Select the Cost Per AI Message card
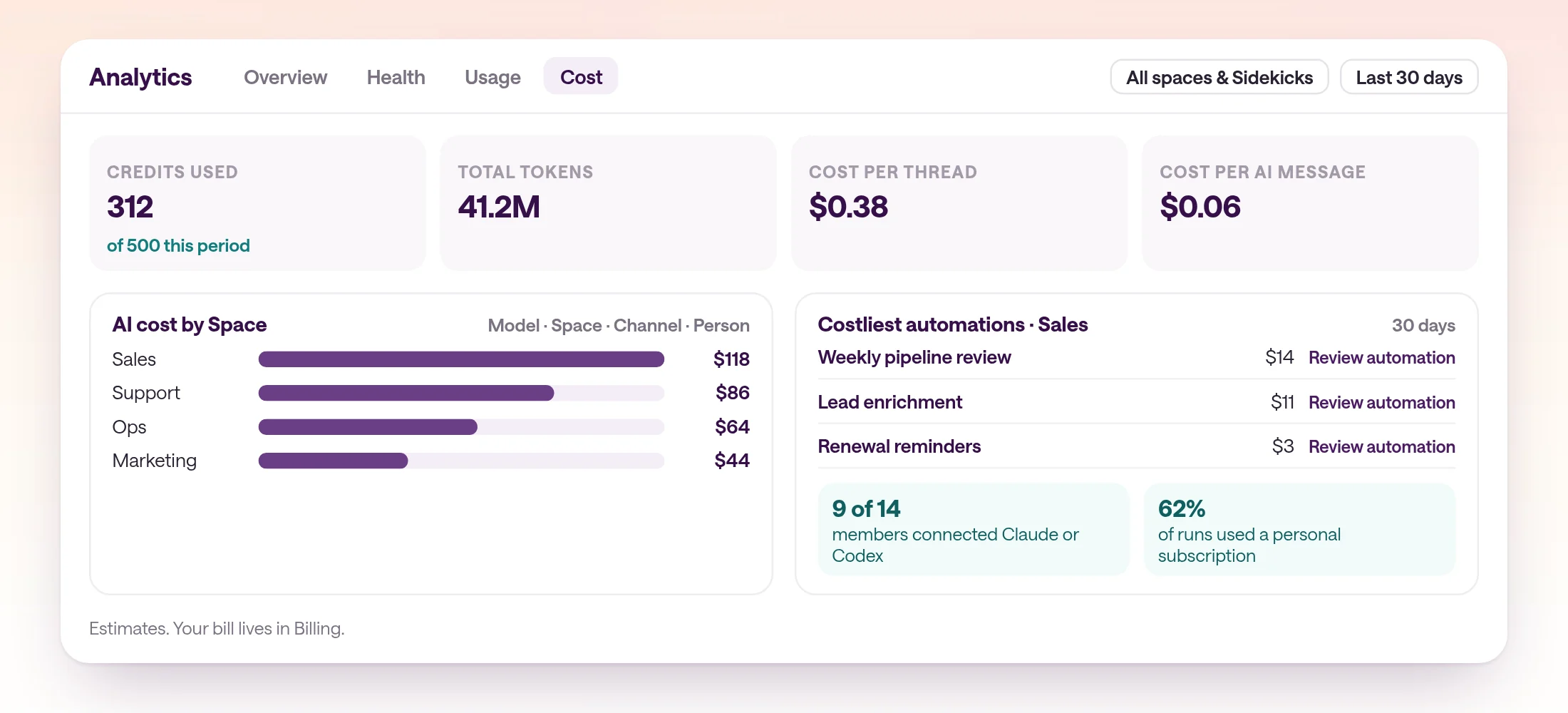 click(1310, 203)
